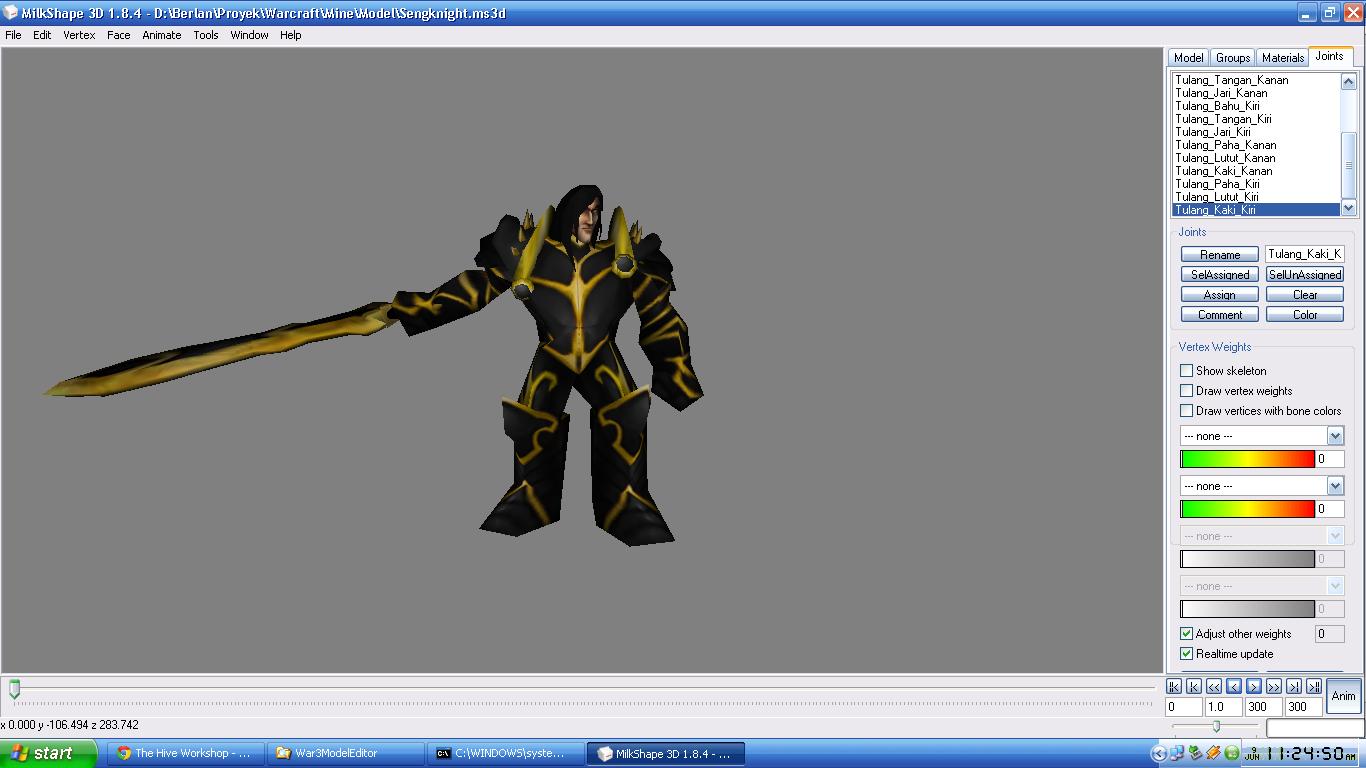This screenshot has width=1366, height=768.
Task: Open the Face menu
Action: pos(118,35)
